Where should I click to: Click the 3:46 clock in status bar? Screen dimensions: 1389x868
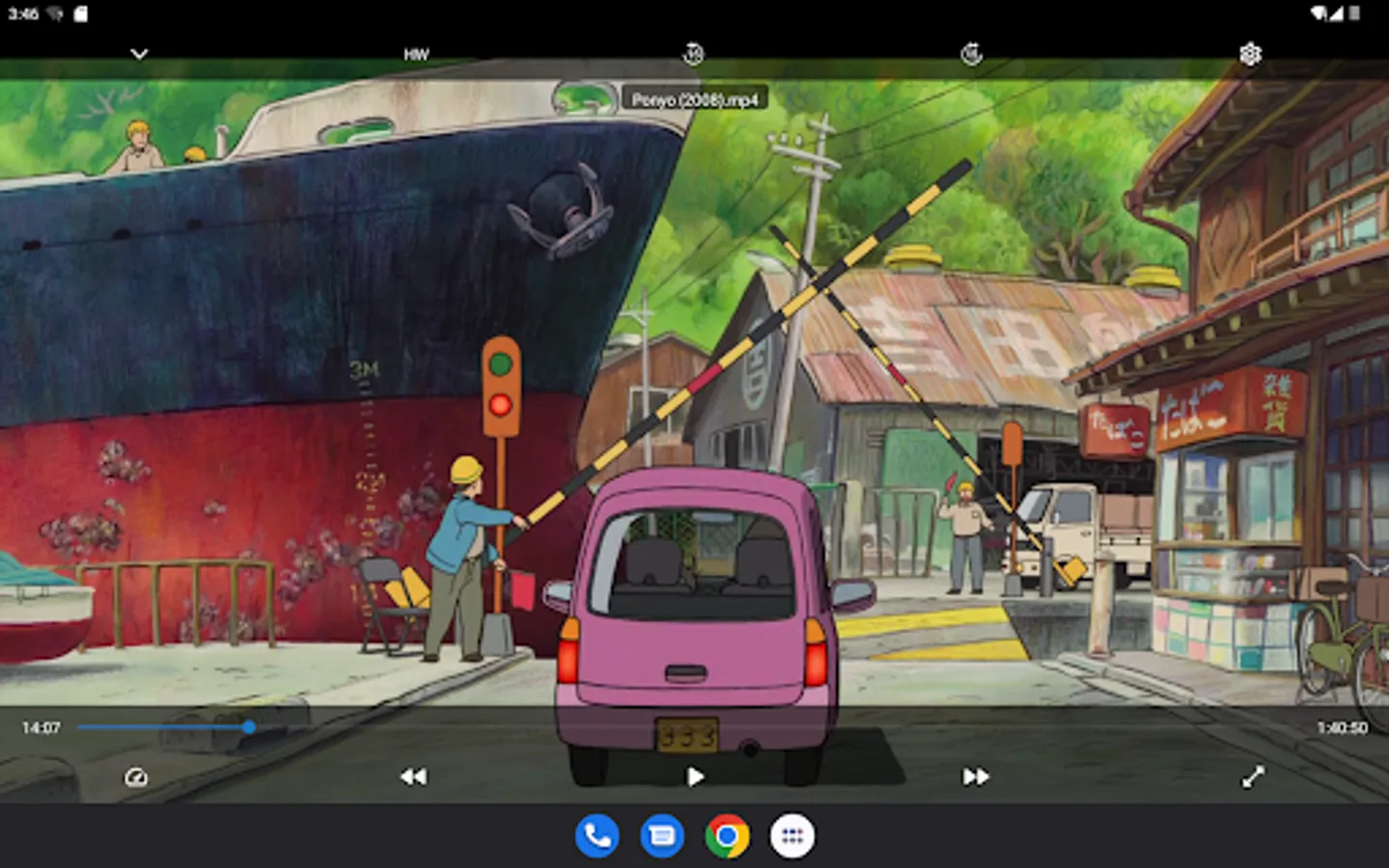[23, 14]
